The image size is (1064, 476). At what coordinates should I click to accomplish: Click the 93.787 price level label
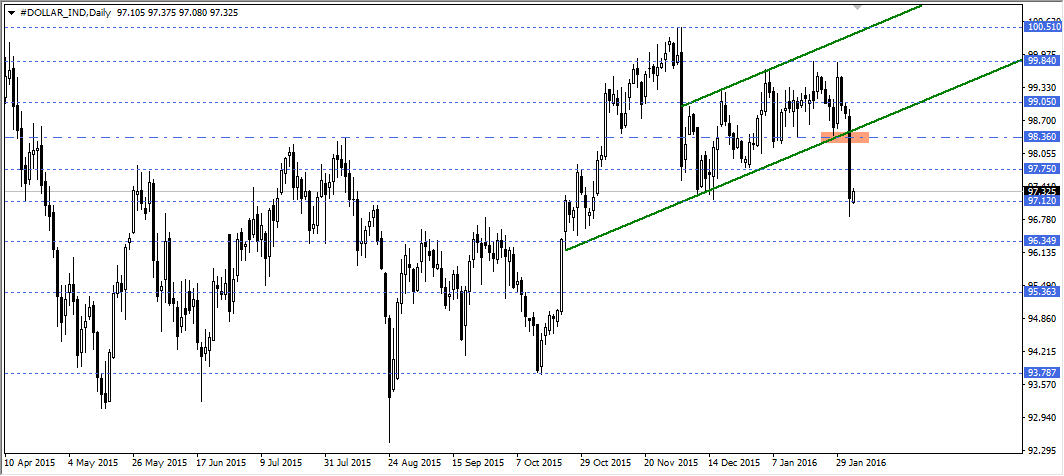click(1042, 373)
